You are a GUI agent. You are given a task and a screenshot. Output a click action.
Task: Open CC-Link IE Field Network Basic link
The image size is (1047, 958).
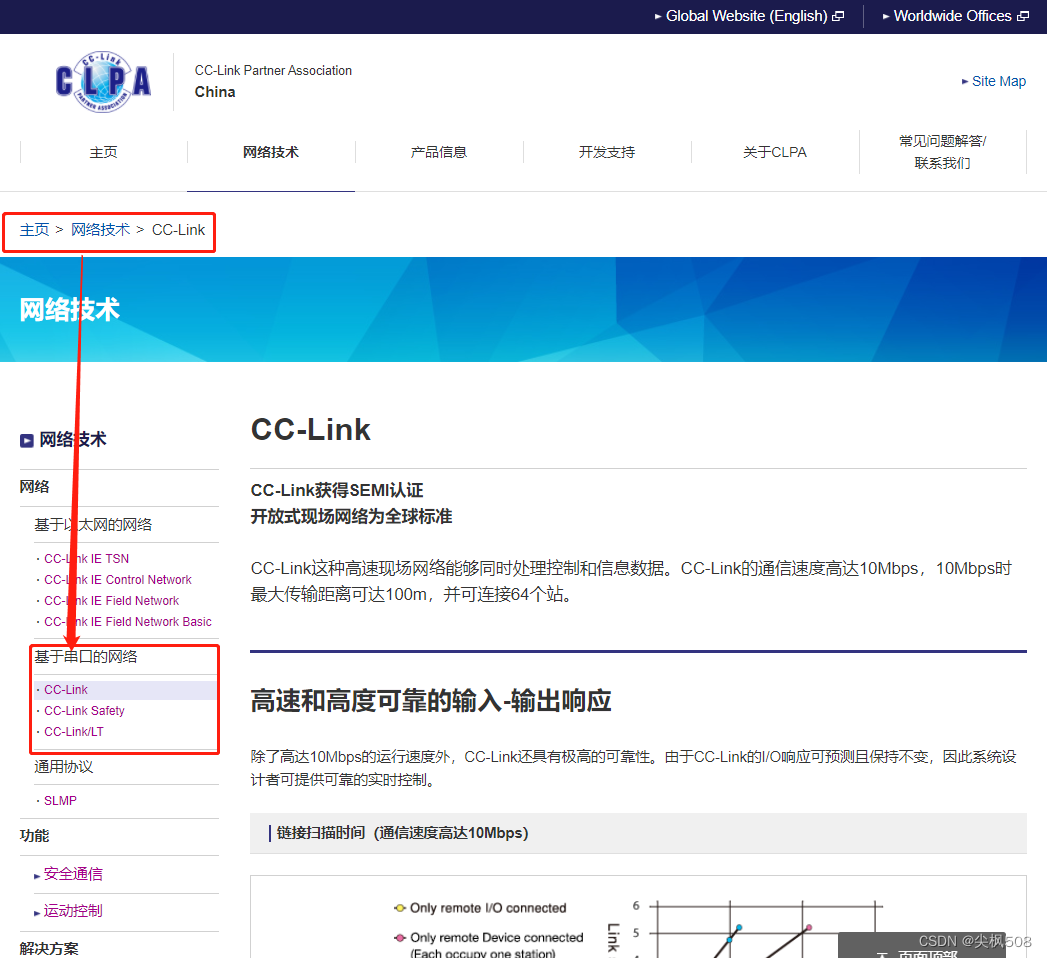pyautogui.click(x=128, y=622)
